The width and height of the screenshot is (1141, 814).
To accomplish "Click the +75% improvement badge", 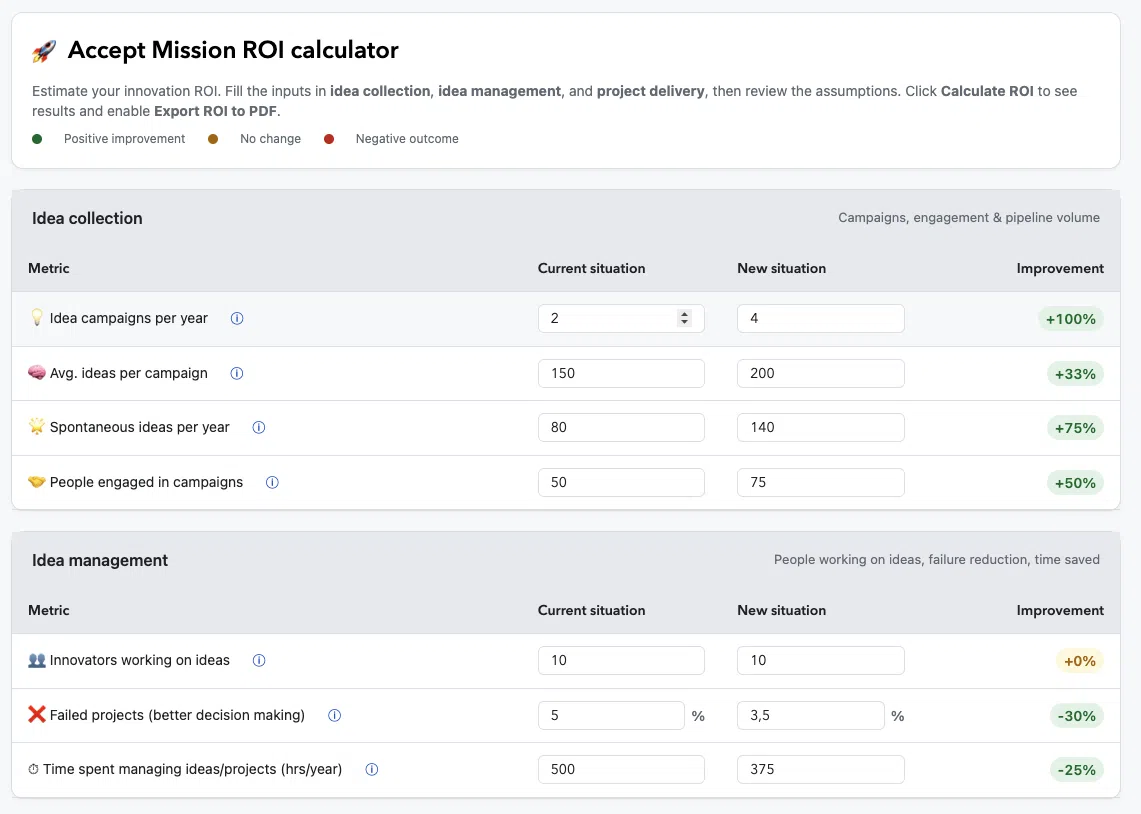I will (1075, 428).
